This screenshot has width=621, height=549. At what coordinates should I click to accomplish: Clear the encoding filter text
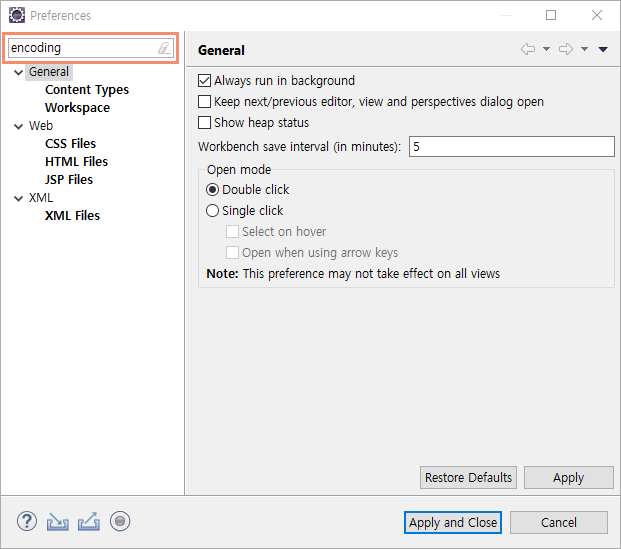coord(164,48)
